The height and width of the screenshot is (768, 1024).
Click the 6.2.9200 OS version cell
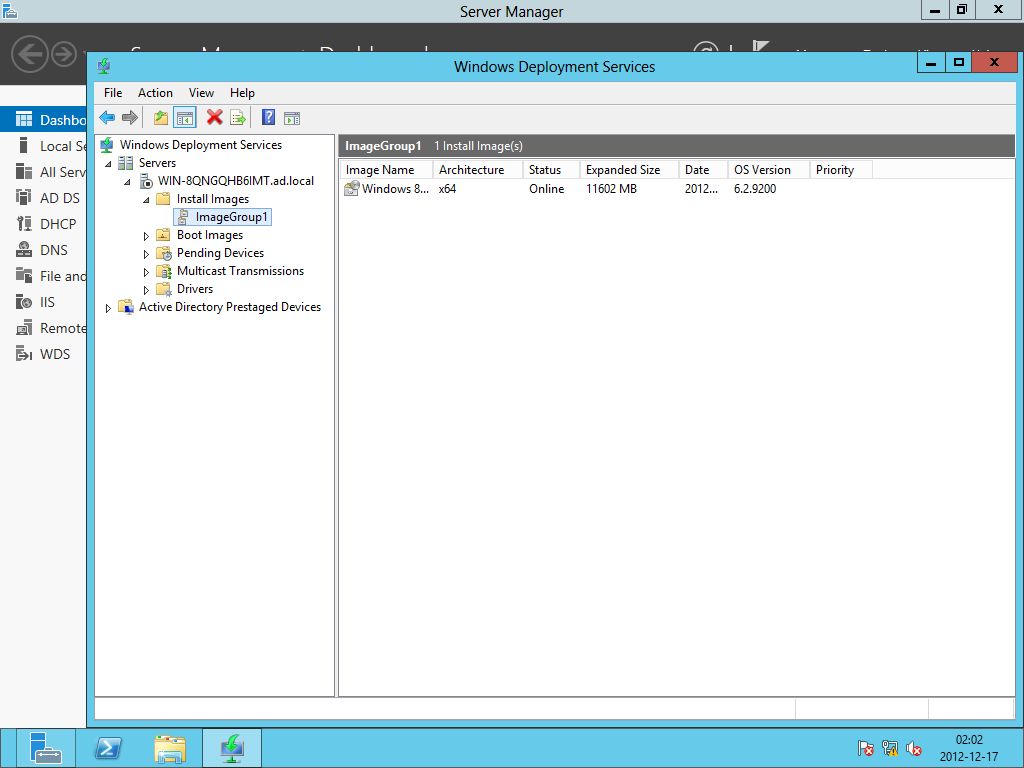[x=755, y=189]
